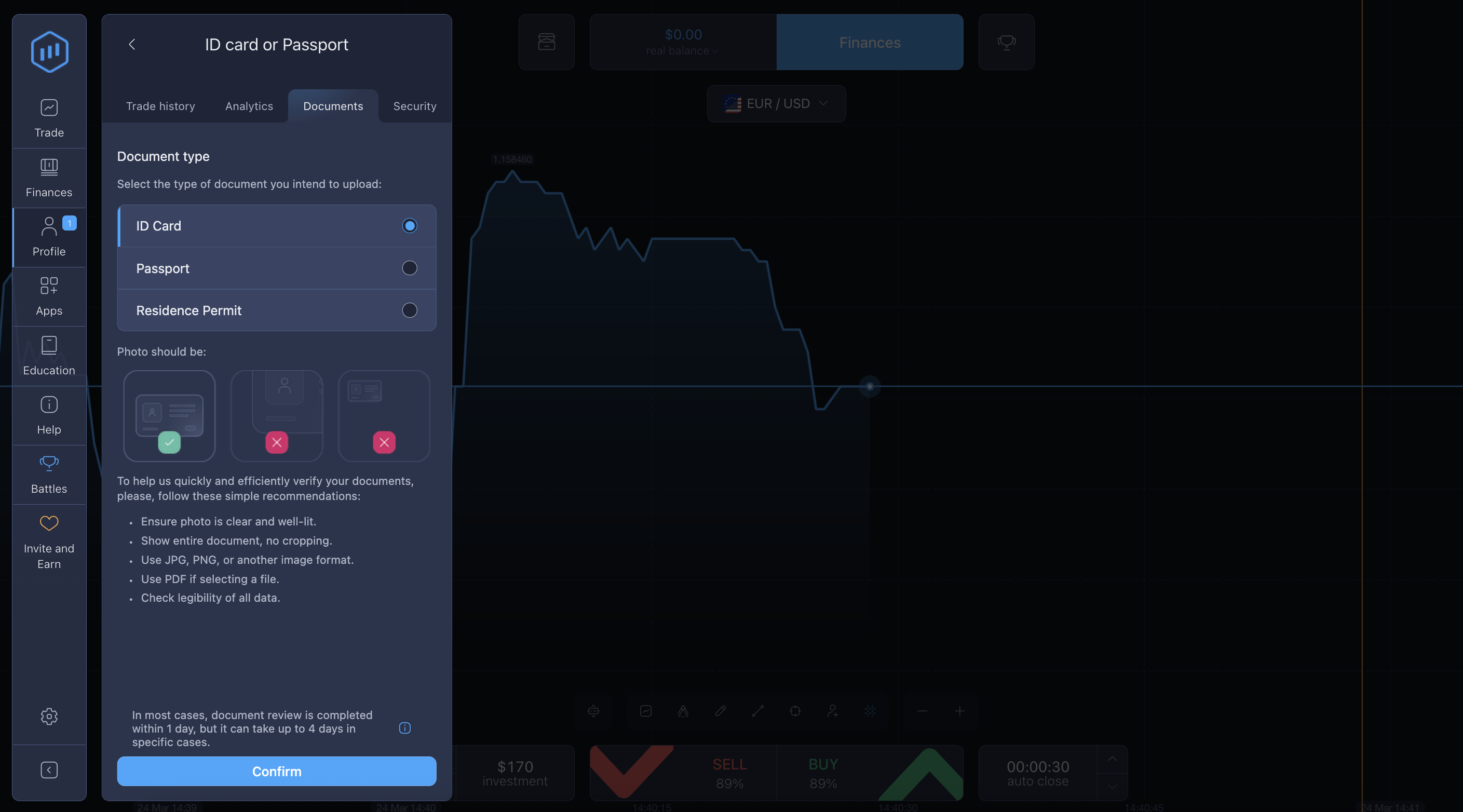Increase auto close time with up arrow
The image size is (1463, 812).
1112,759
